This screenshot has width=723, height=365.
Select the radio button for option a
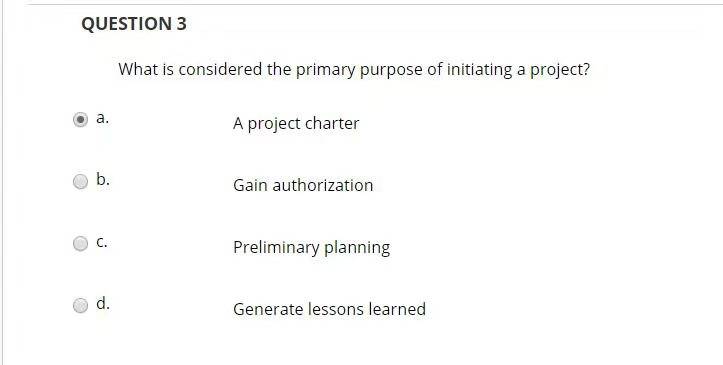(x=80, y=120)
